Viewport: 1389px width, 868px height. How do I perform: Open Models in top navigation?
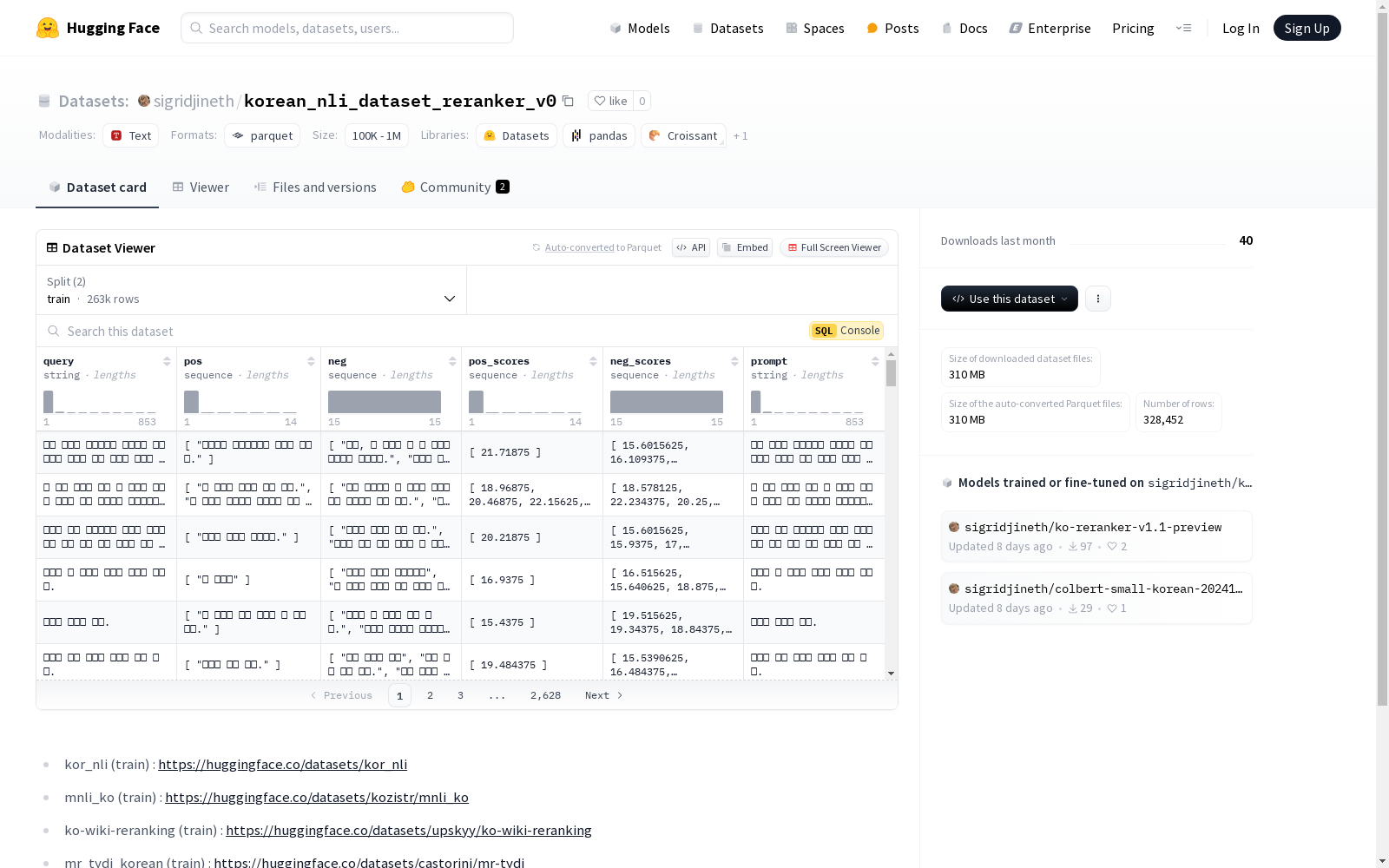click(x=640, y=28)
